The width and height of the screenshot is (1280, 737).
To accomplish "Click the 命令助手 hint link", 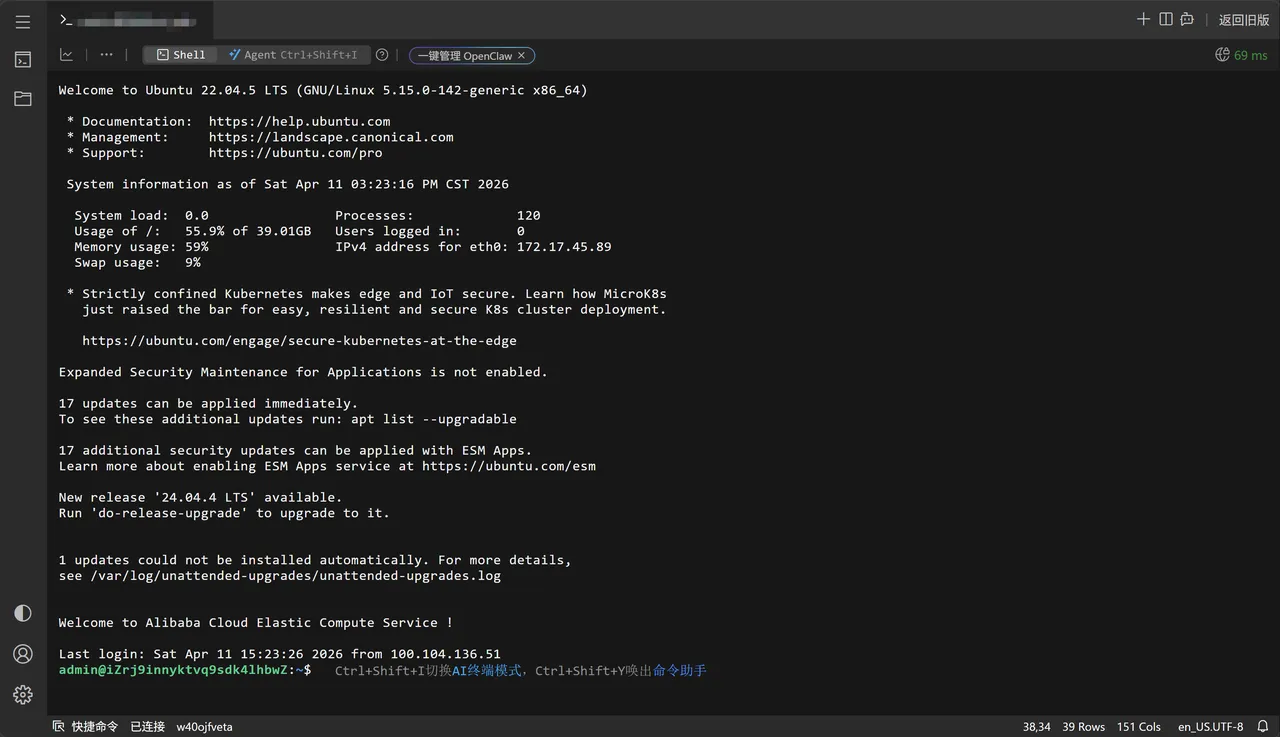I will point(680,670).
